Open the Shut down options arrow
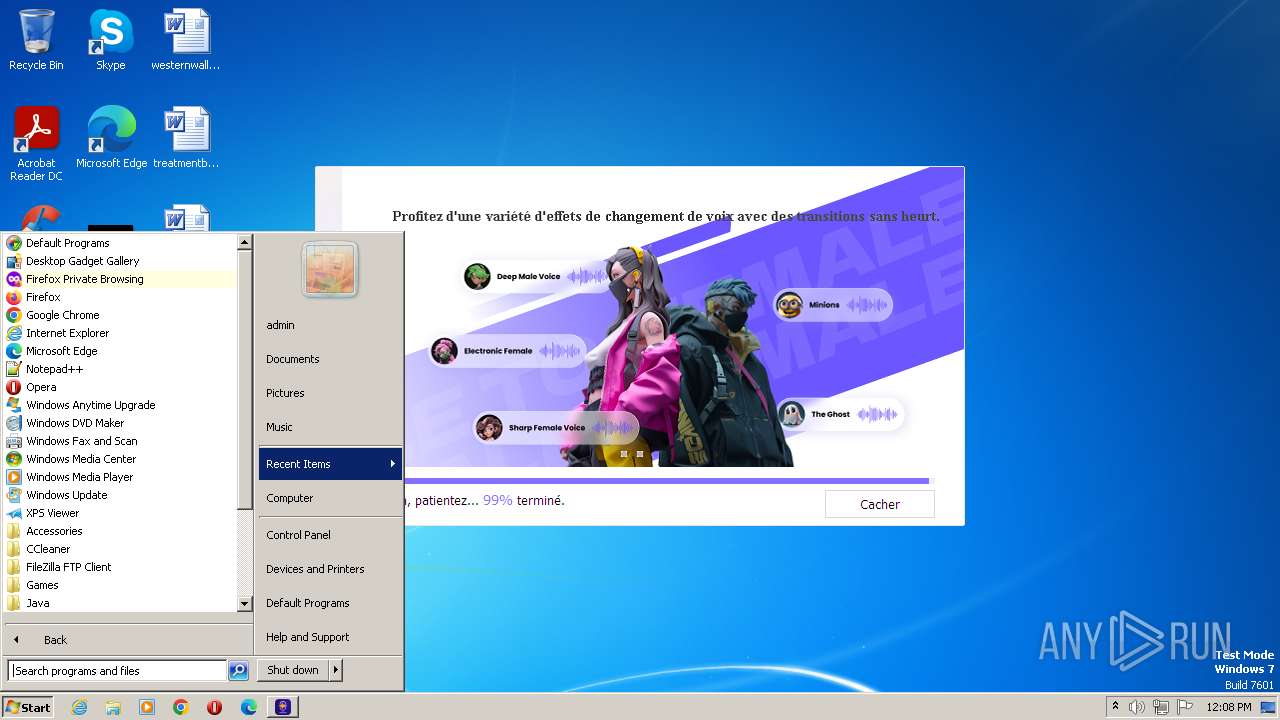Screen dimensions: 1280x720 [336, 670]
